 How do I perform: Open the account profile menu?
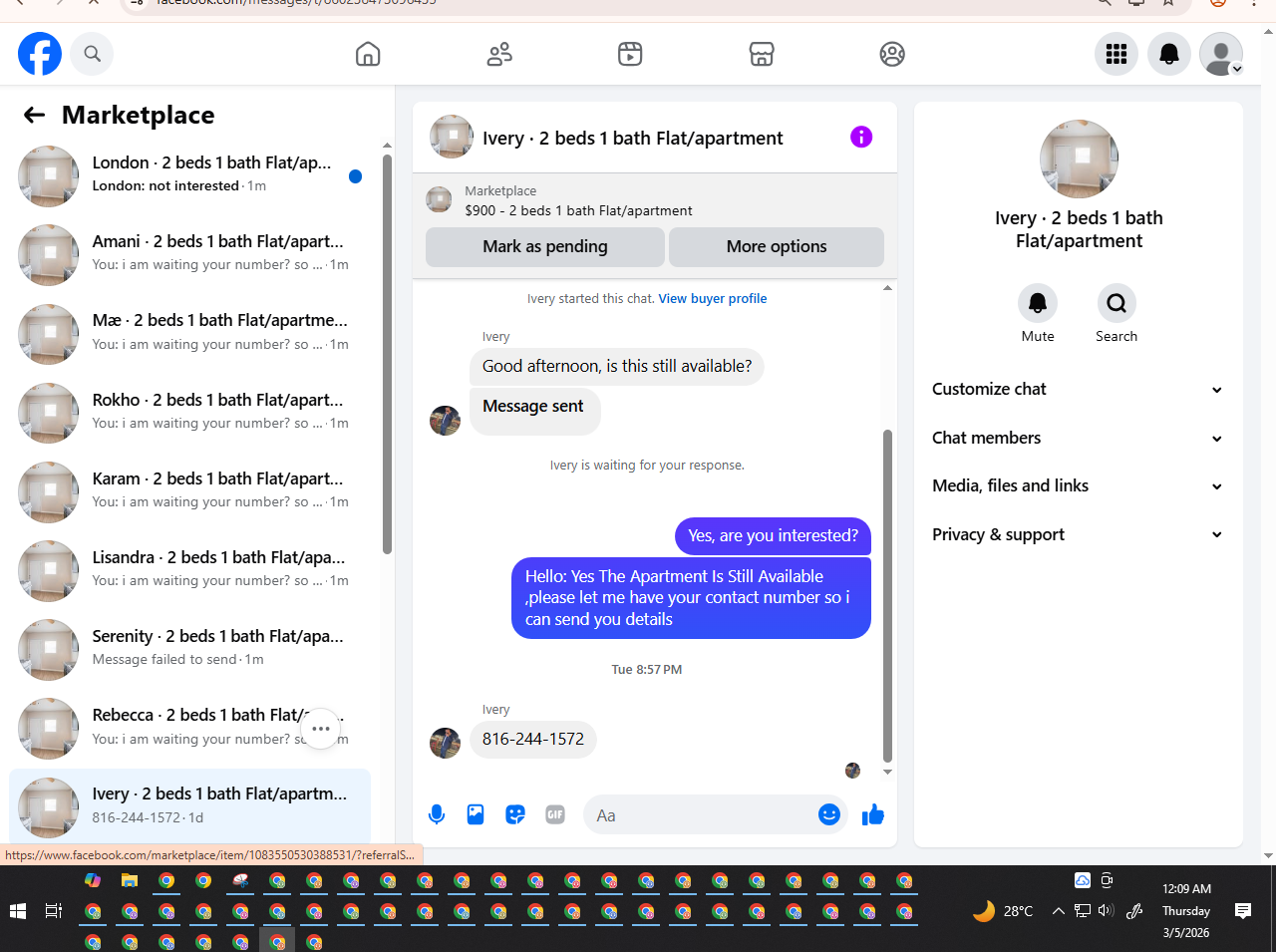pyautogui.click(x=1221, y=54)
